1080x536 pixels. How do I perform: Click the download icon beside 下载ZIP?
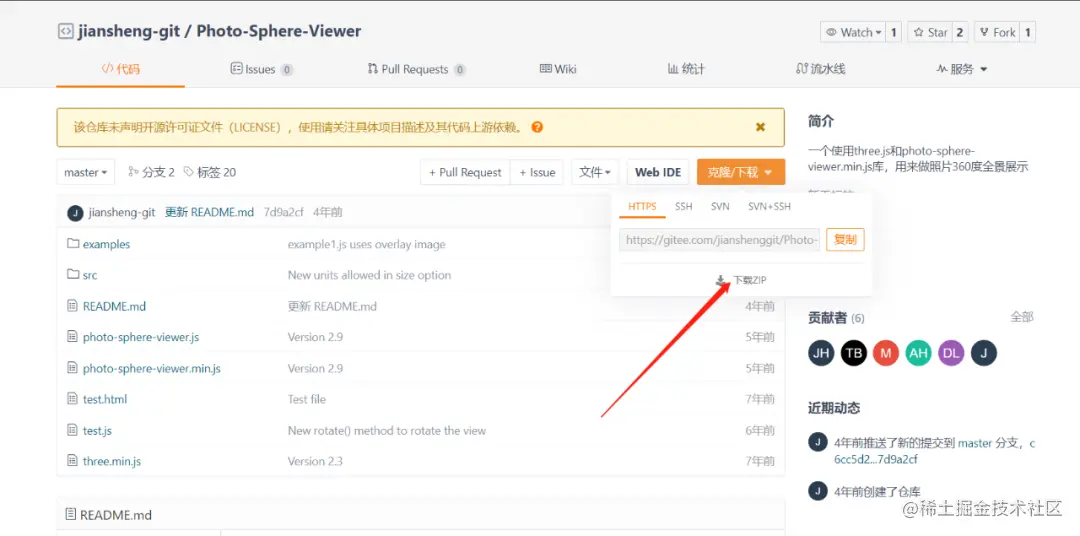pos(720,280)
